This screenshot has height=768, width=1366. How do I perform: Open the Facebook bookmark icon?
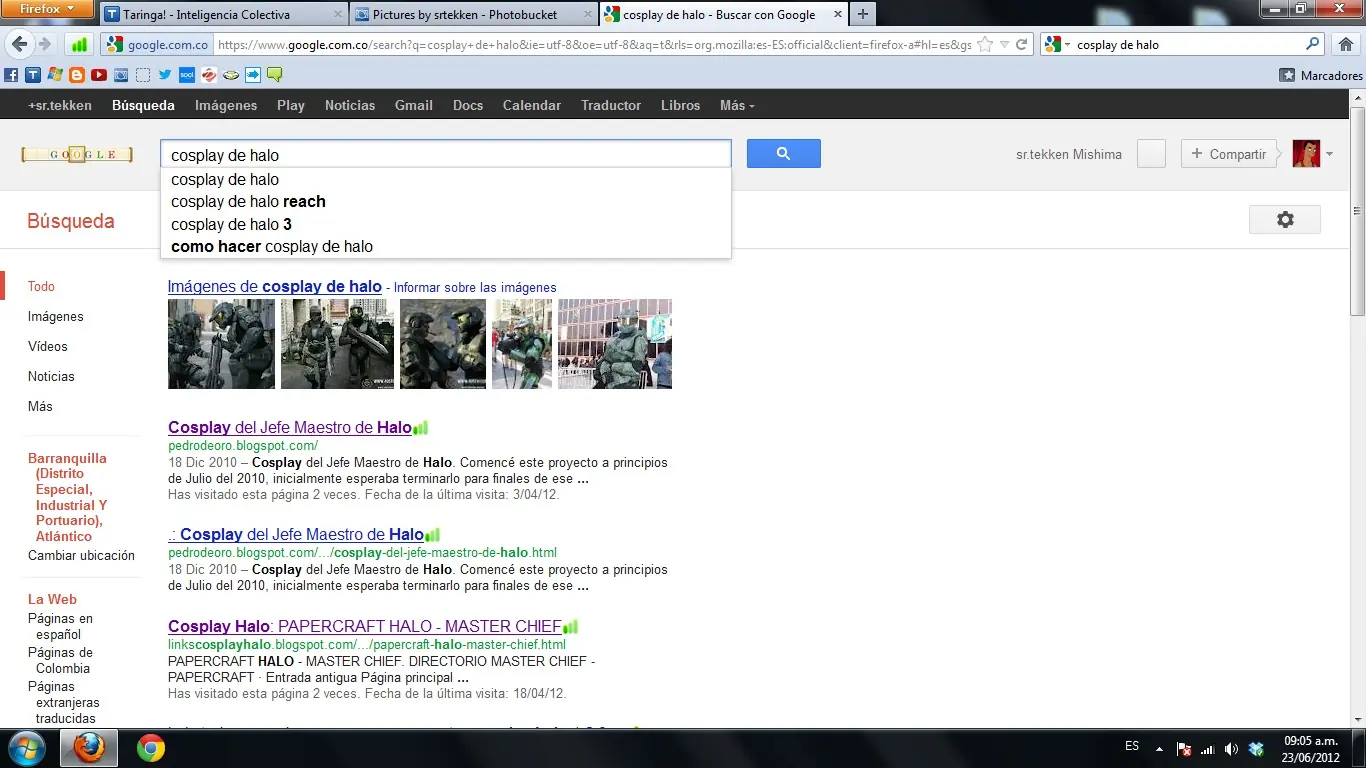[11, 75]
